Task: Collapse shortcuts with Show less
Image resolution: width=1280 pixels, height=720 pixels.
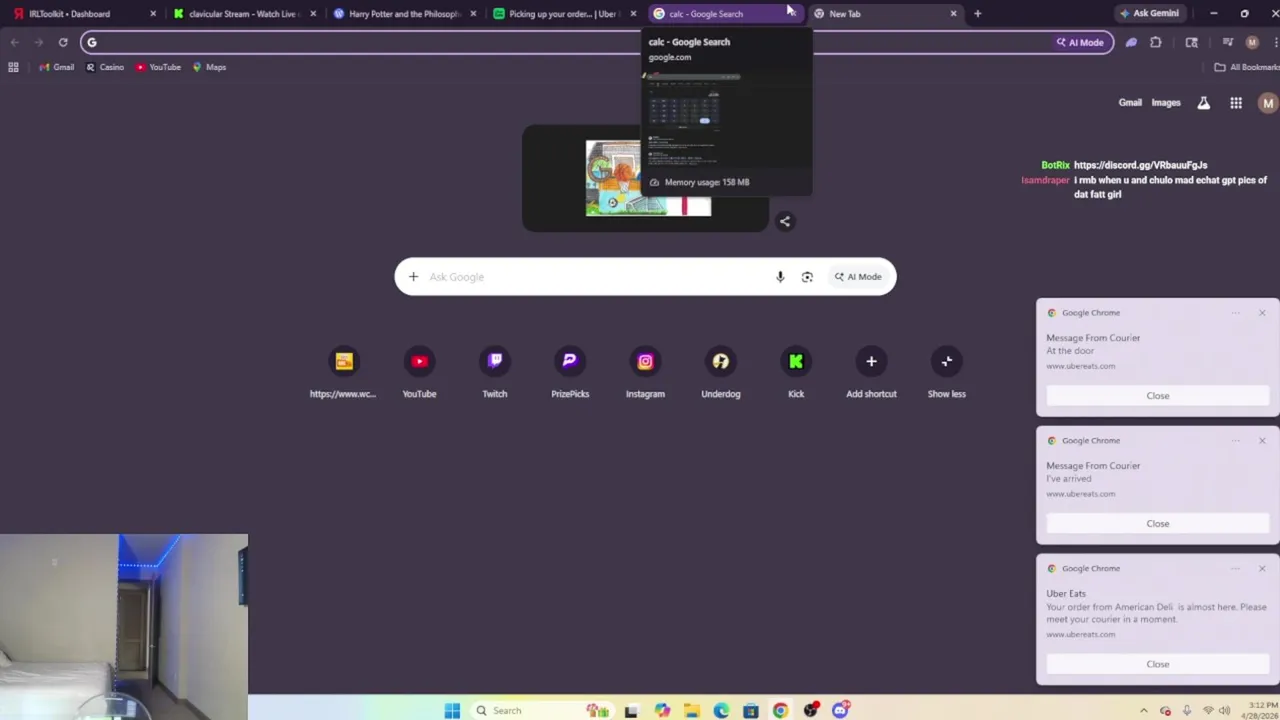Action: 947,373
